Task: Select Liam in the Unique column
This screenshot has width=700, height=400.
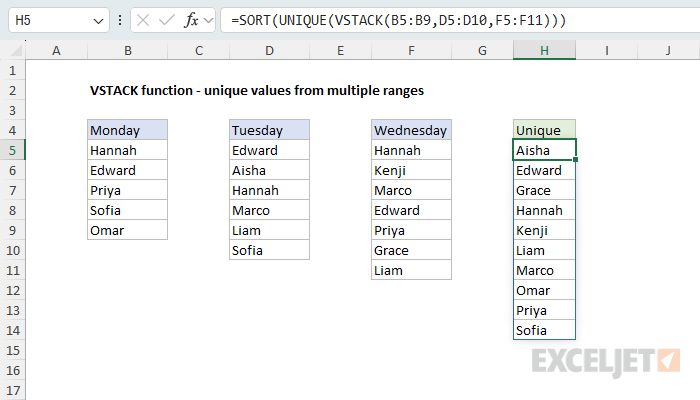Action: coord(544,250)
